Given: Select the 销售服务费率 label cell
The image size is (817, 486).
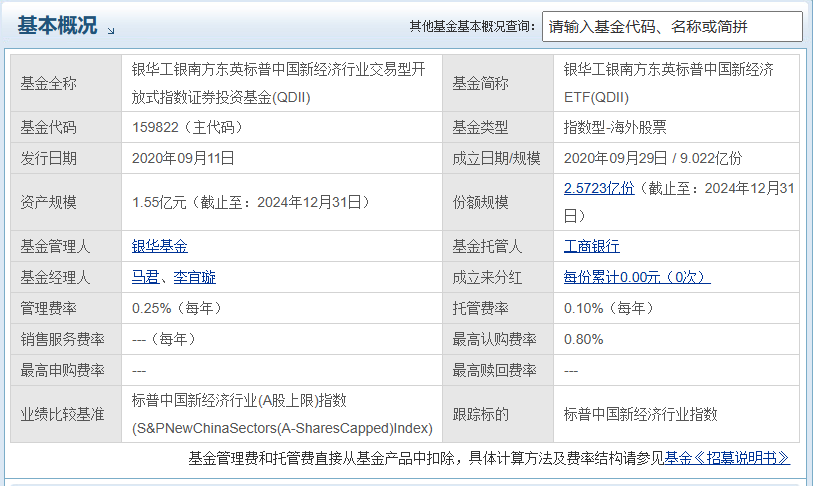Looking at the screenshot, I should pyautogui.click(x=66, y=340).
